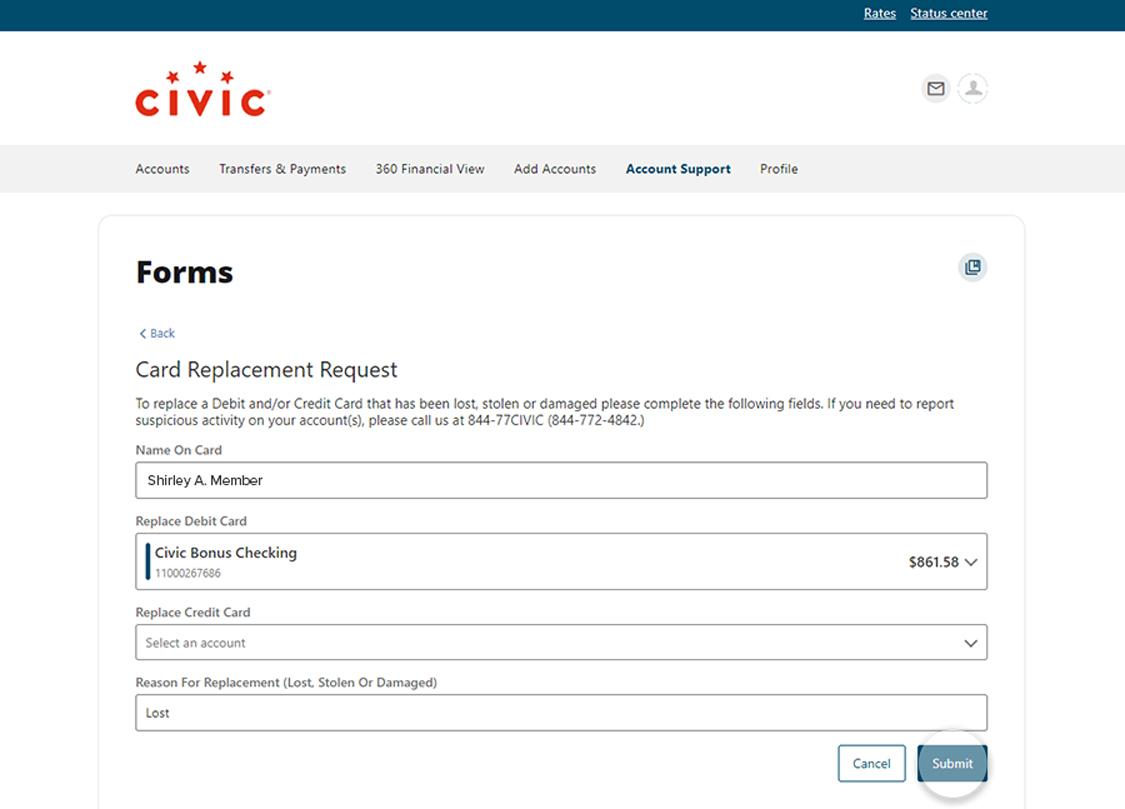Viewport: 1125px width, 809px height.
Task: Go to the Accounts menu
Action: coord(162,169)
